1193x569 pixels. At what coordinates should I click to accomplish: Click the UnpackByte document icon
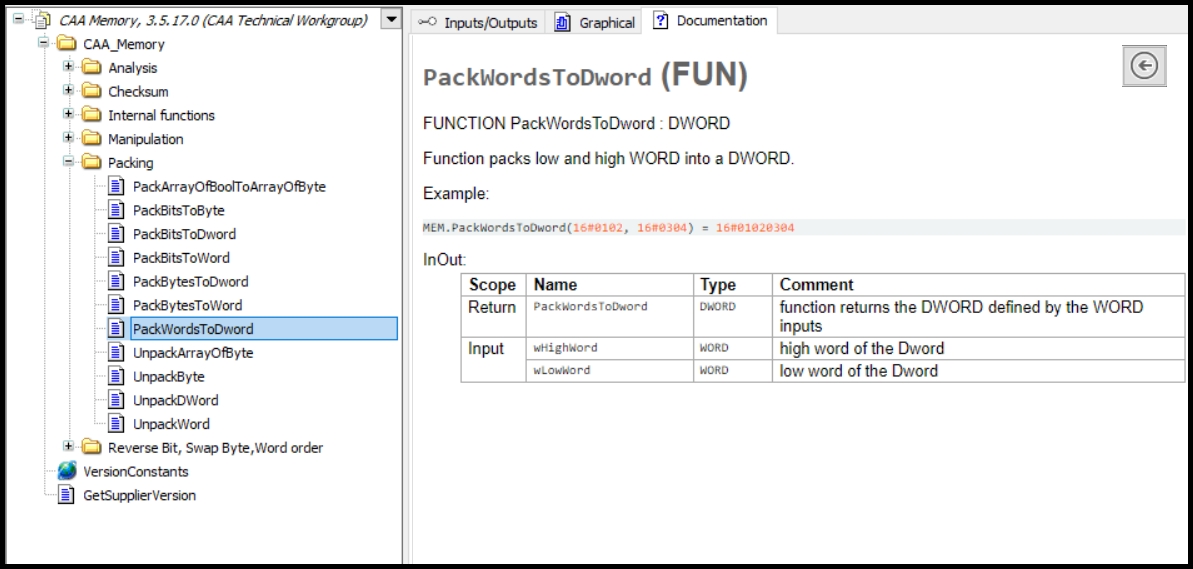coord(116,376)
